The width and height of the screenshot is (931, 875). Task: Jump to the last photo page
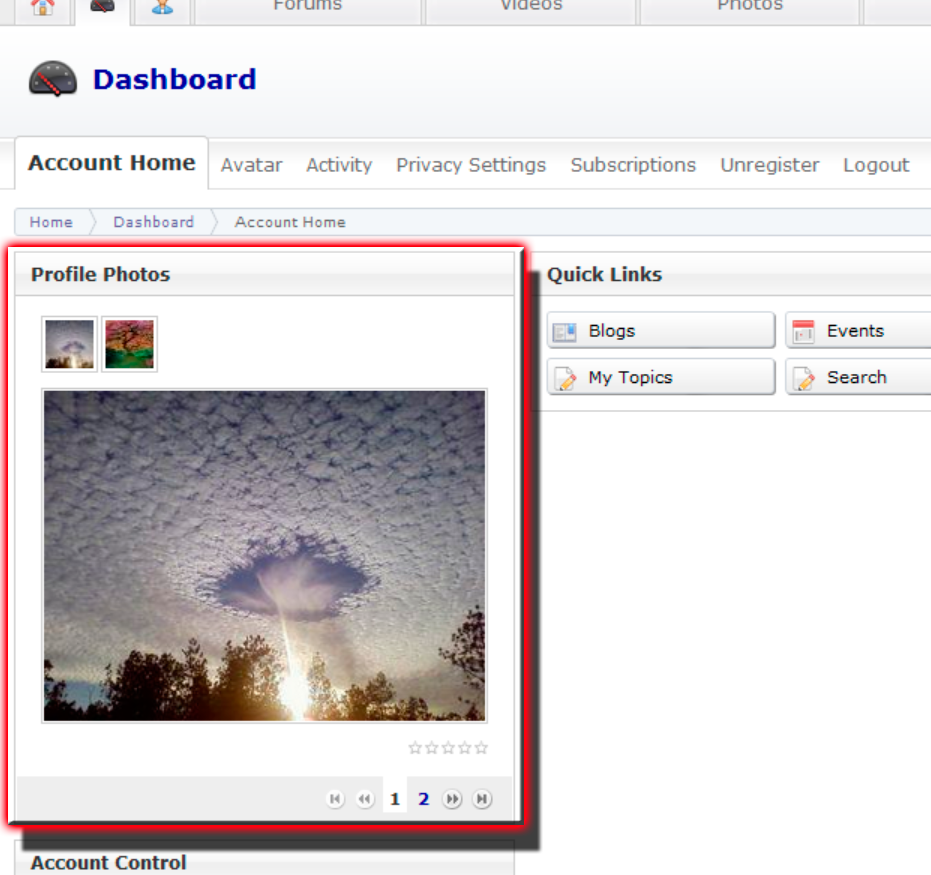click(x=482, y=799)
